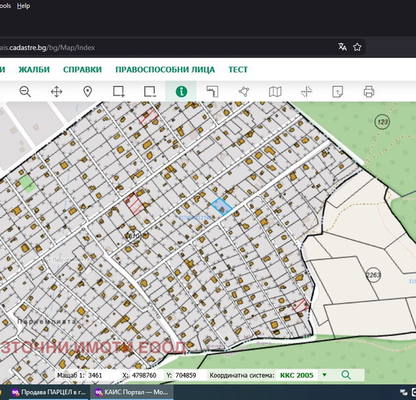Expand the coordinate system dropdown arrow
The width and height of the screenshot is (416, 400).
pos(324,375)
